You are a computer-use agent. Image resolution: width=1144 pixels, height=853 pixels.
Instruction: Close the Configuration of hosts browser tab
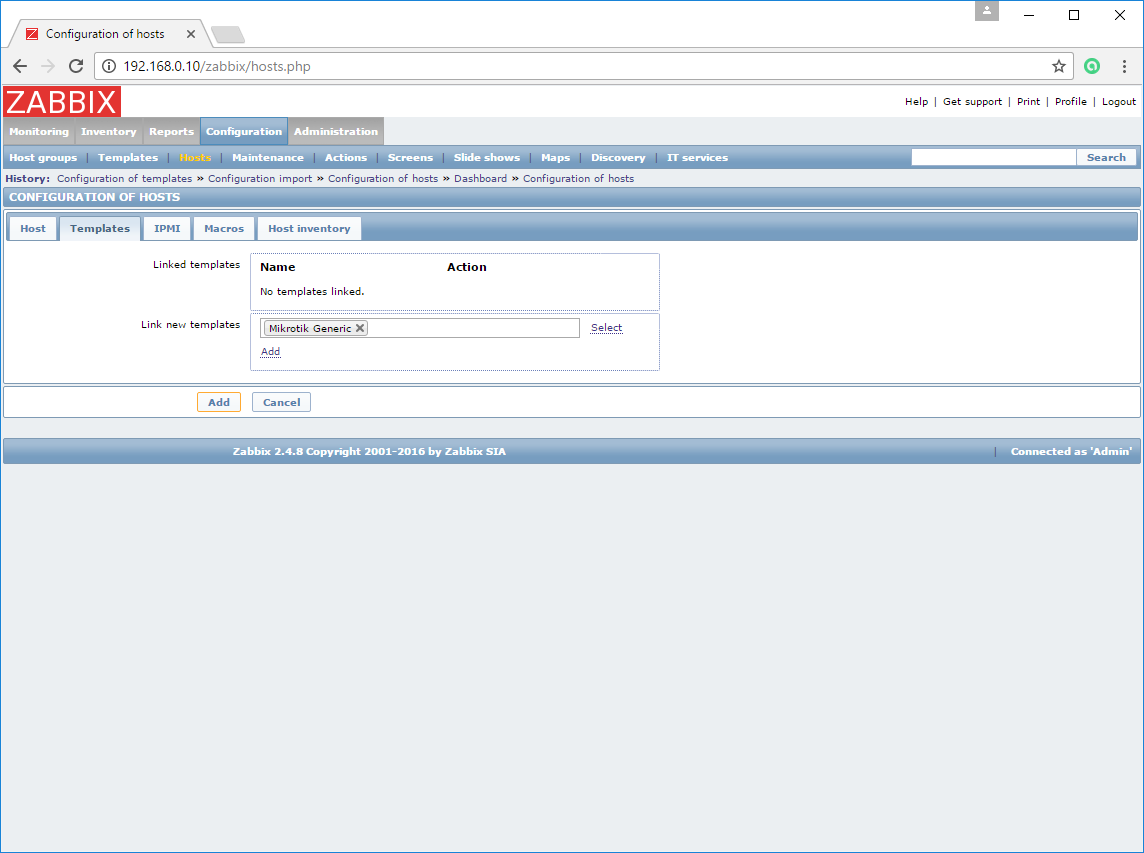tap(190, 34)
